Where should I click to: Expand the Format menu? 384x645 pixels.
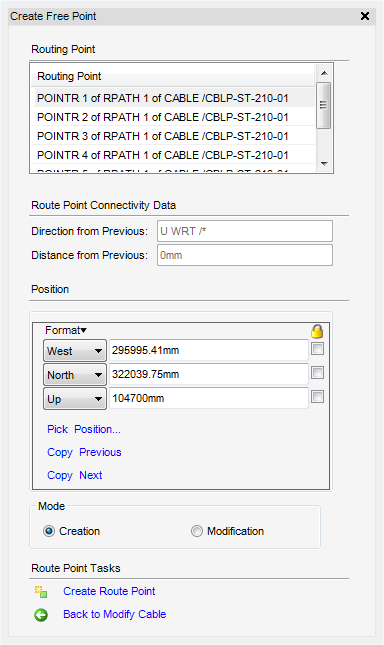(x=66, y=330)
